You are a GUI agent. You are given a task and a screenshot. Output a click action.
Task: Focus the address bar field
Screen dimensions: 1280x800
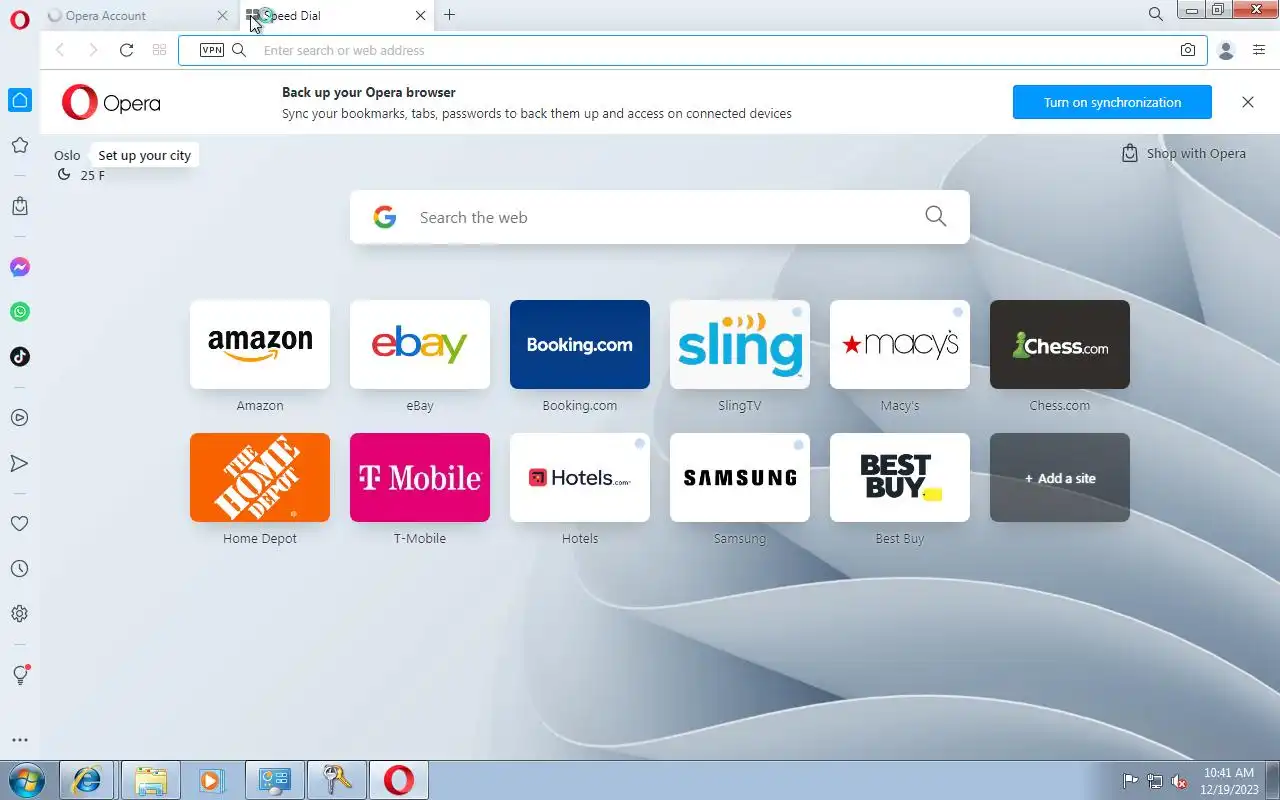coord(692,50)
